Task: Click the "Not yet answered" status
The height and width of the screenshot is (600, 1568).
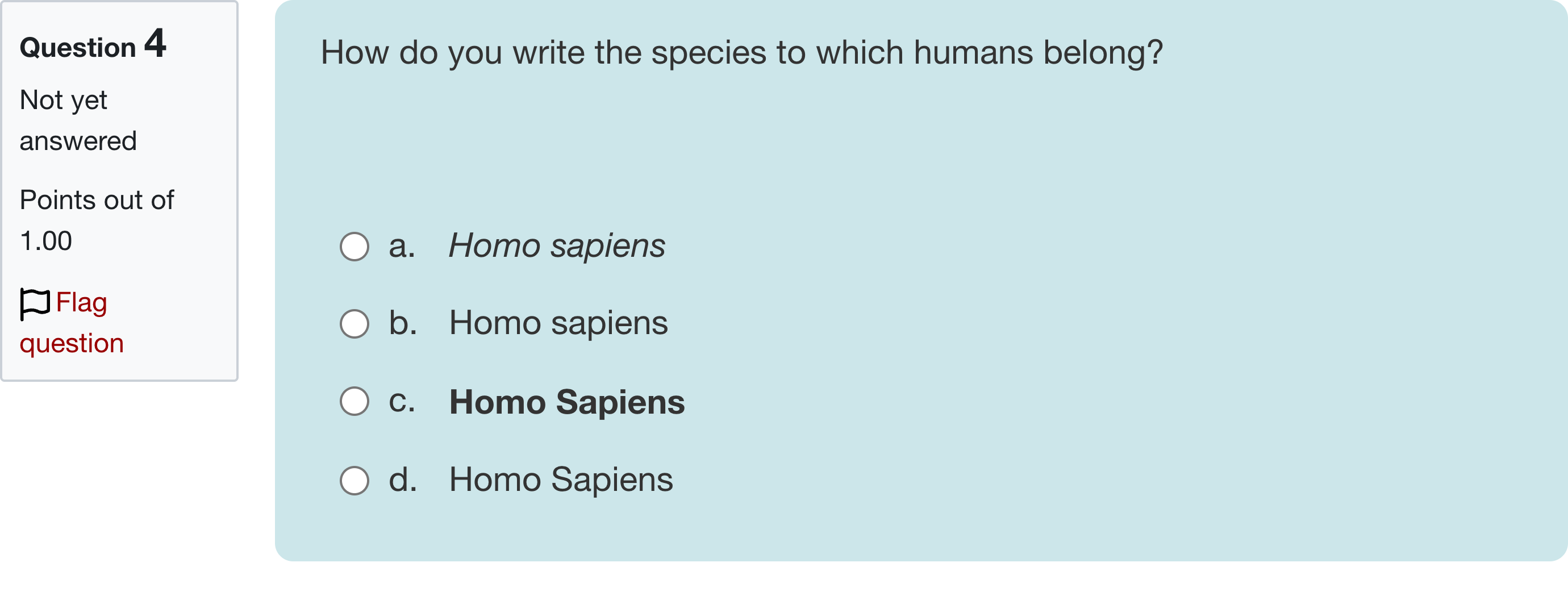Action: tap(78, 120)
